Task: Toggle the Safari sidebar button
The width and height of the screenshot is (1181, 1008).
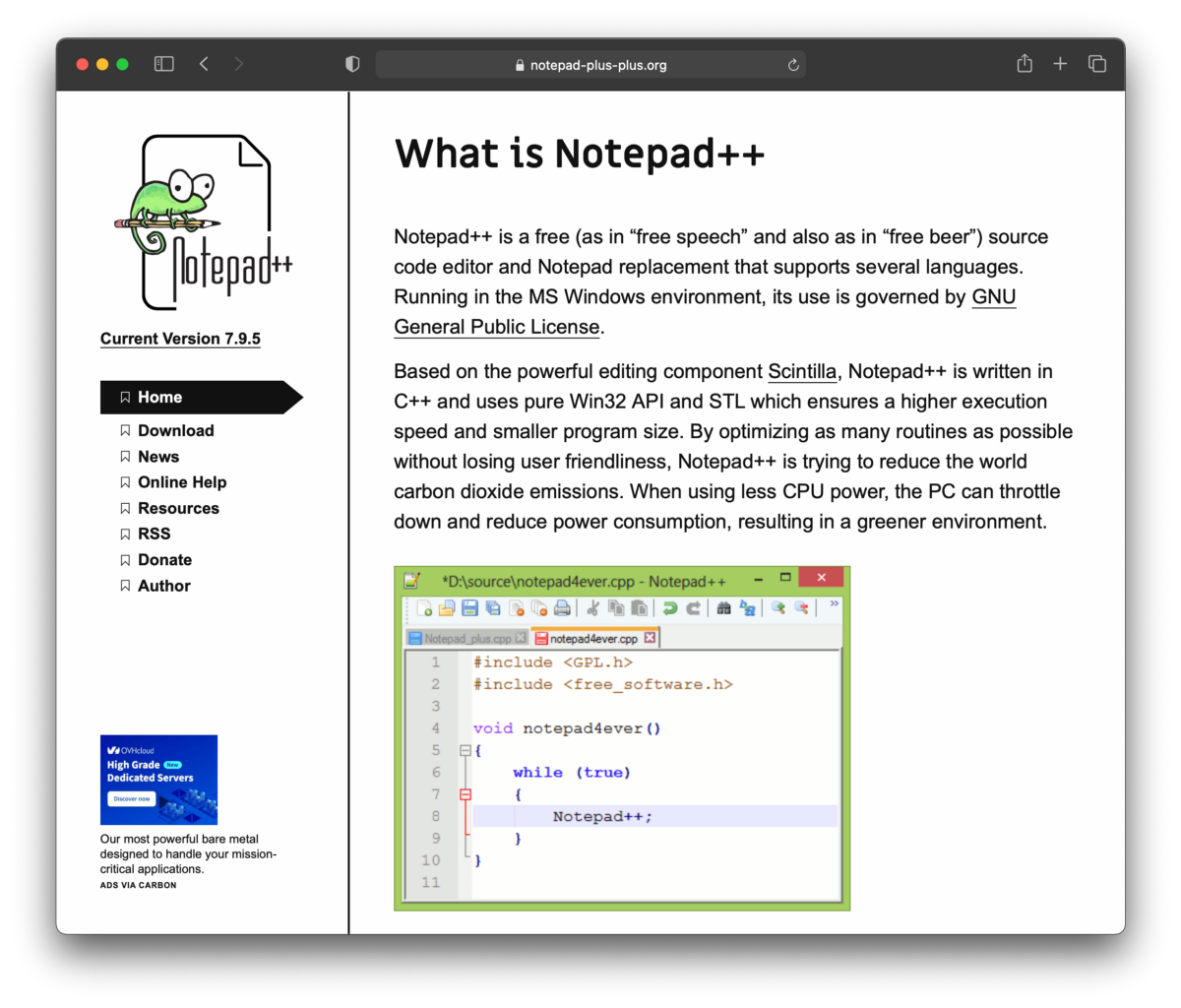Action: pyautogui.click(x=164, y=64)
